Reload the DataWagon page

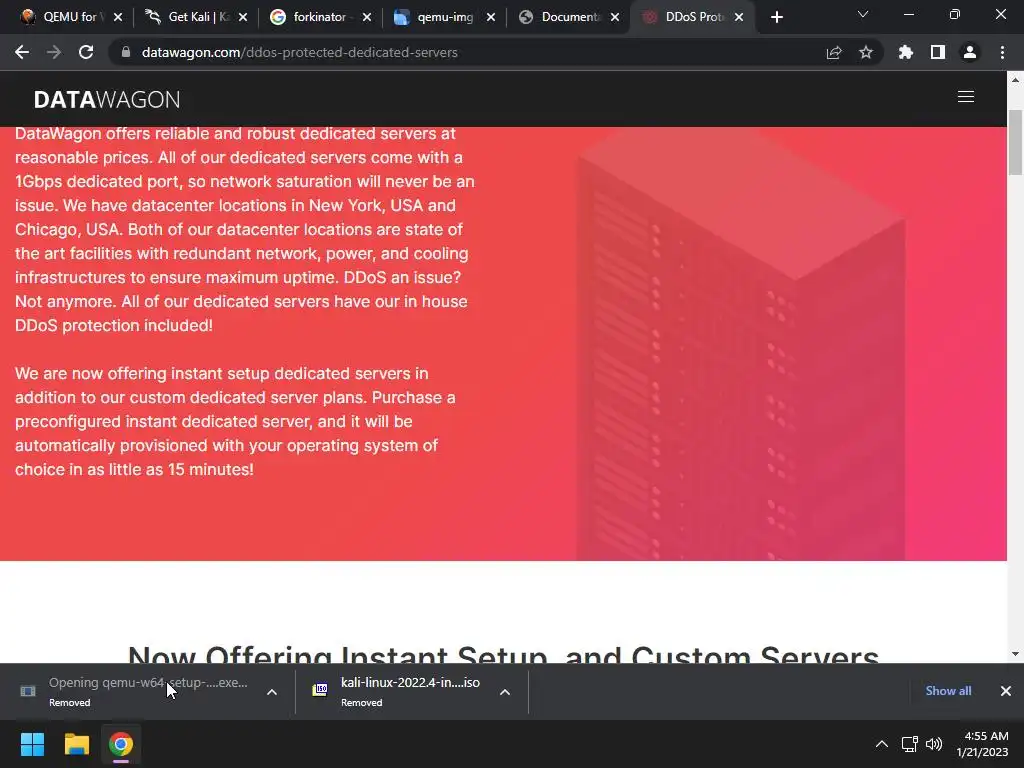click(86, 52)
